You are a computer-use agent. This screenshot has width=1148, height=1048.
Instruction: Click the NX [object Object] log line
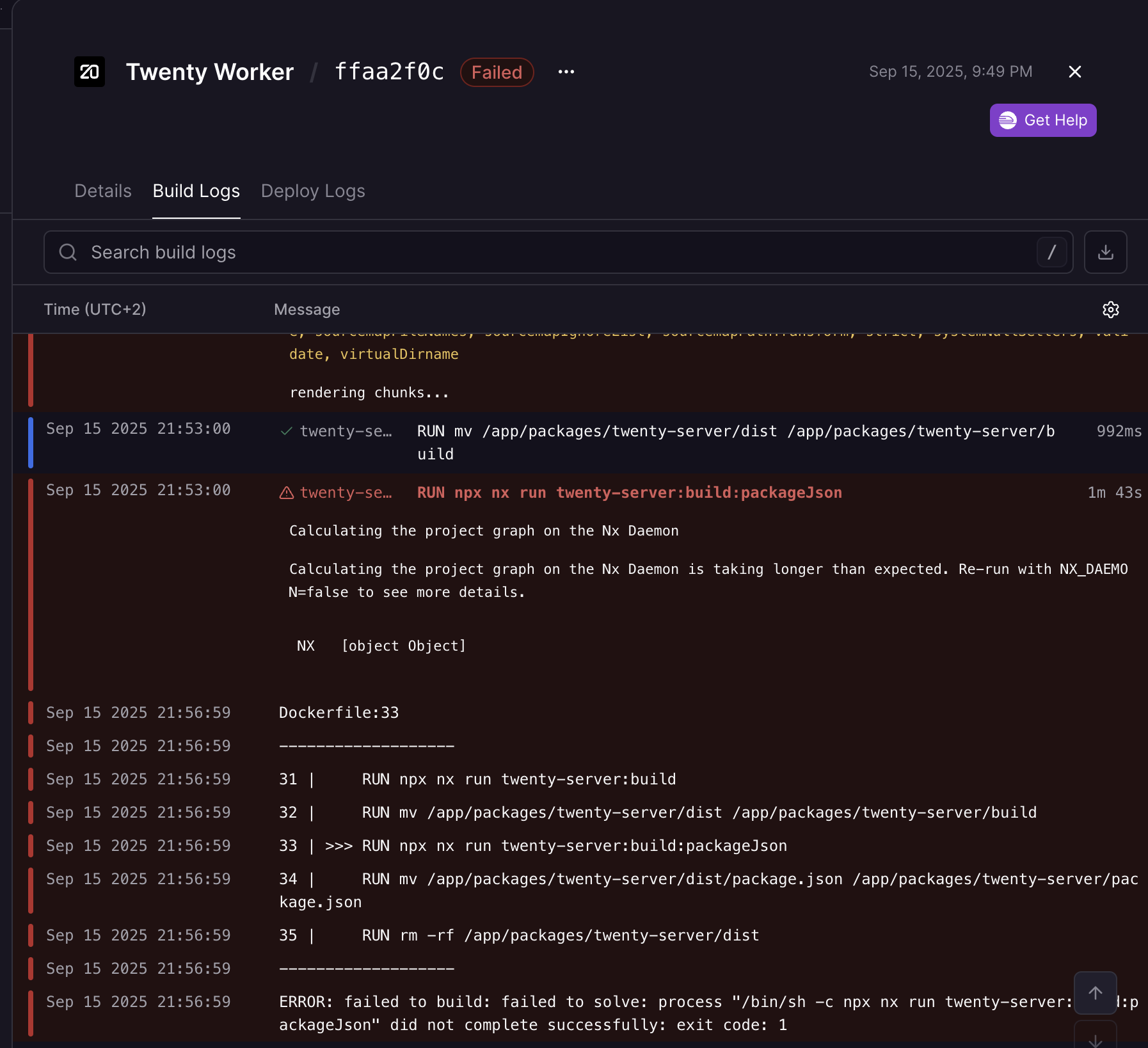381,646
